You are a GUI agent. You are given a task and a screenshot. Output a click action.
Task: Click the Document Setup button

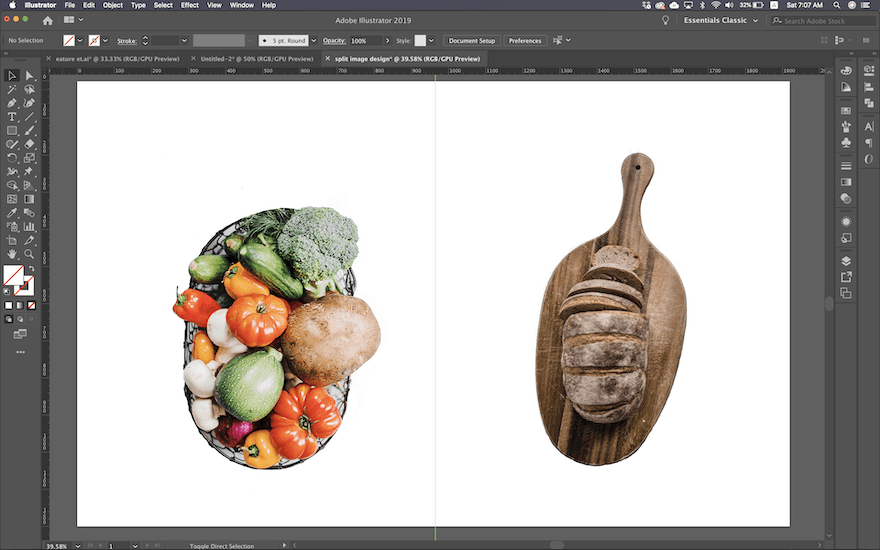(471, 41)
